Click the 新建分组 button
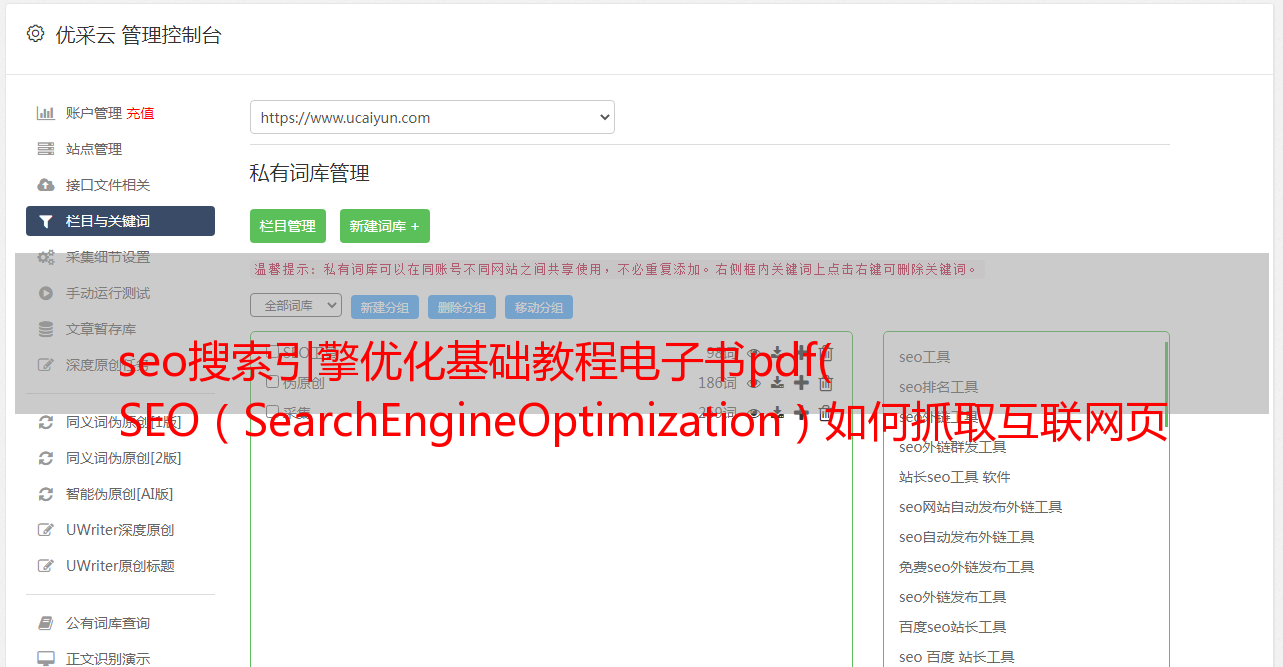1283x667 pixels. 385,307
